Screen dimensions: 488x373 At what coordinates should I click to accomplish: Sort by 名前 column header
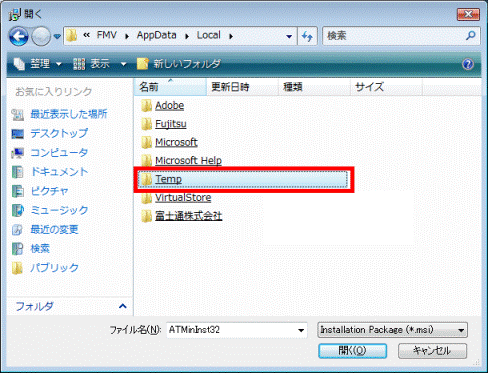170,87
